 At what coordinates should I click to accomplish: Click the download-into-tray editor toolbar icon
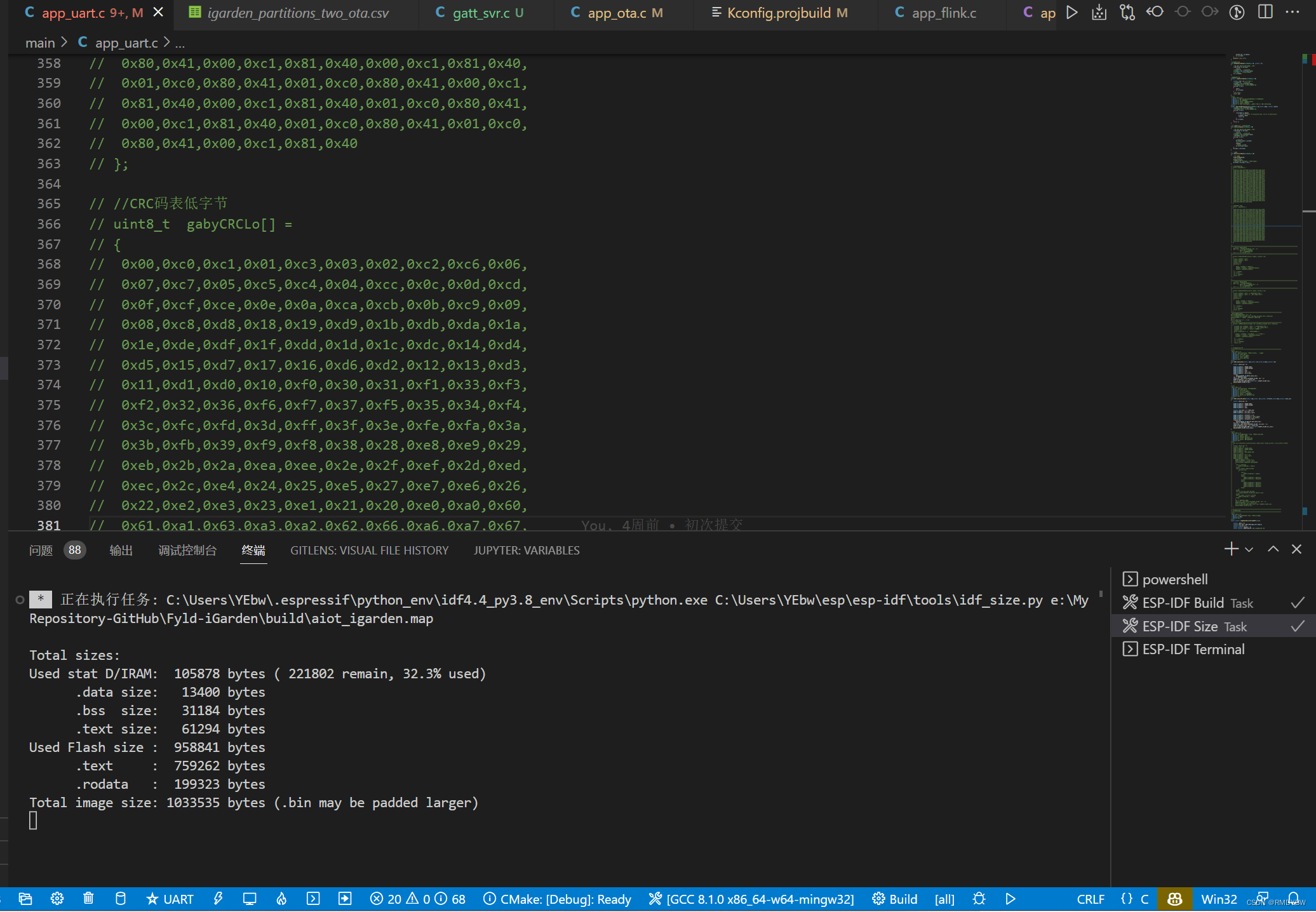point(1099,12)
